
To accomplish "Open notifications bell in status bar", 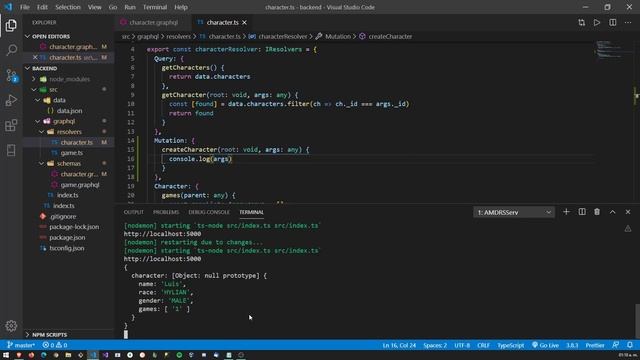I will pos(630,345).
